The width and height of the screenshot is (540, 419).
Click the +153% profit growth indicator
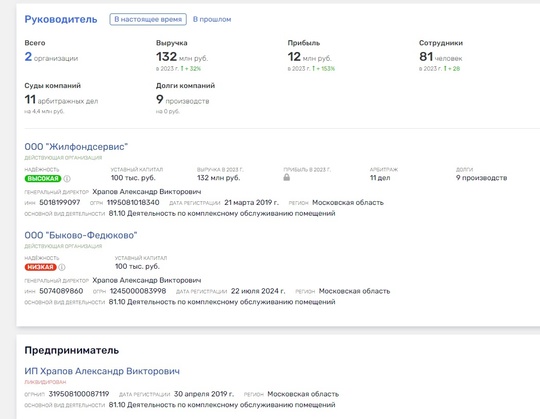(x=323, y=69)
